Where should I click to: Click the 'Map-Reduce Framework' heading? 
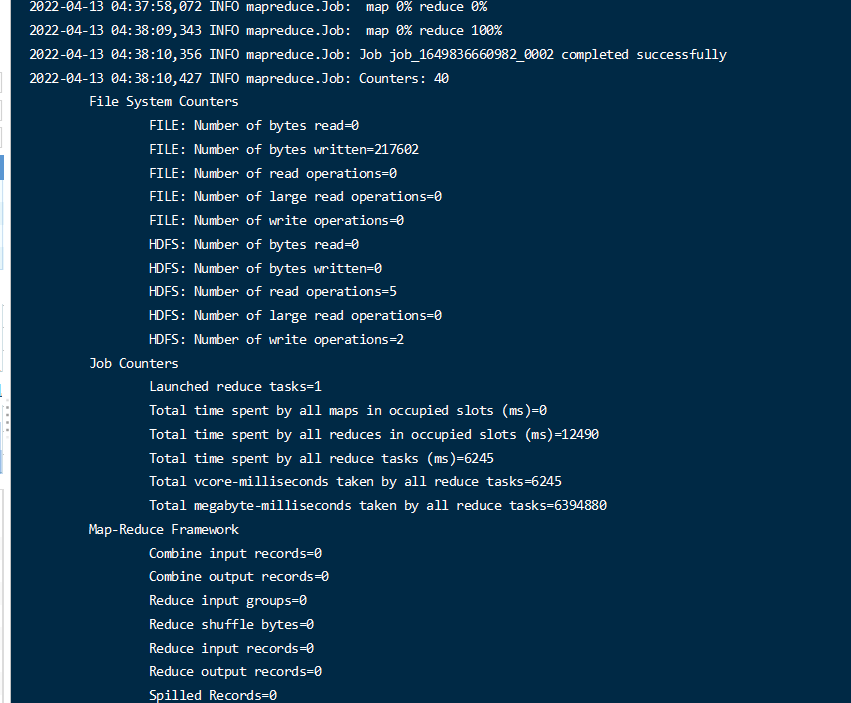[x=163, y=529]
